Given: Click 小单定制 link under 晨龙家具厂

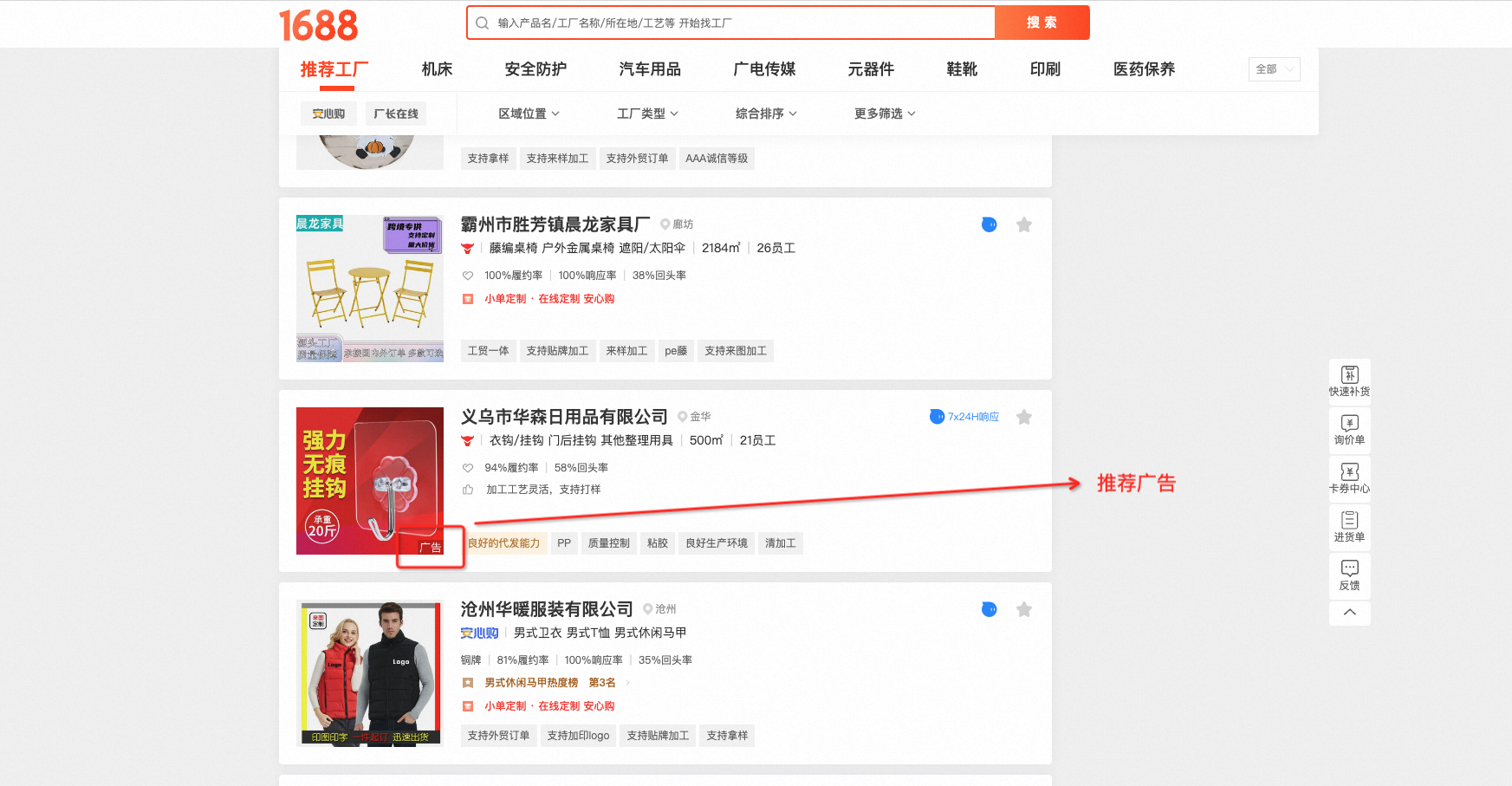Looking at the screenshot, I should 505,299.
